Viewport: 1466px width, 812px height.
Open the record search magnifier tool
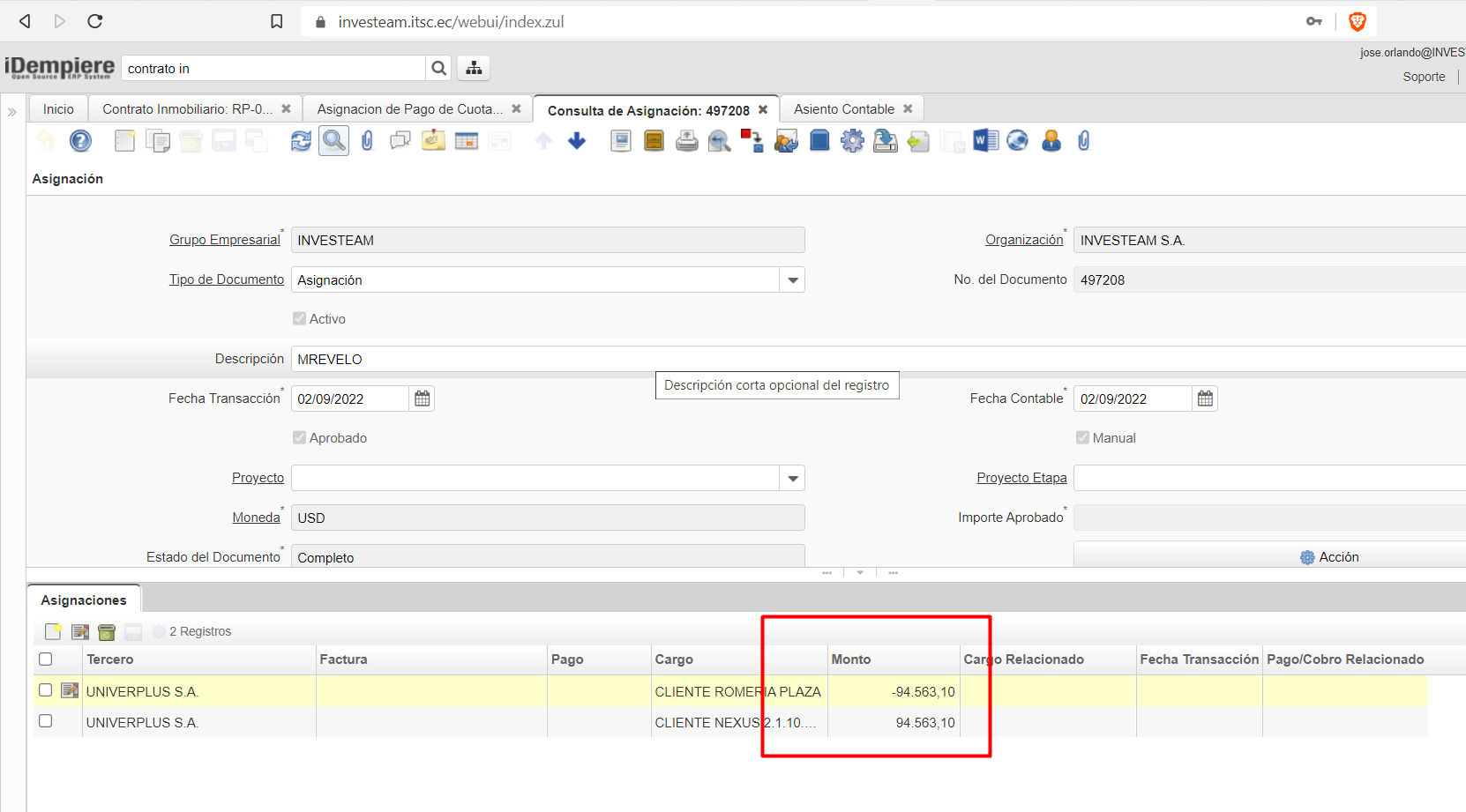pos(333,141)
